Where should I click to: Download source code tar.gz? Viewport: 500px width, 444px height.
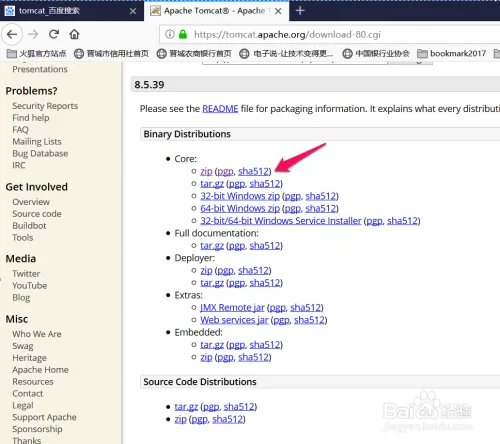pyautogui.click(x=186, y=407)
